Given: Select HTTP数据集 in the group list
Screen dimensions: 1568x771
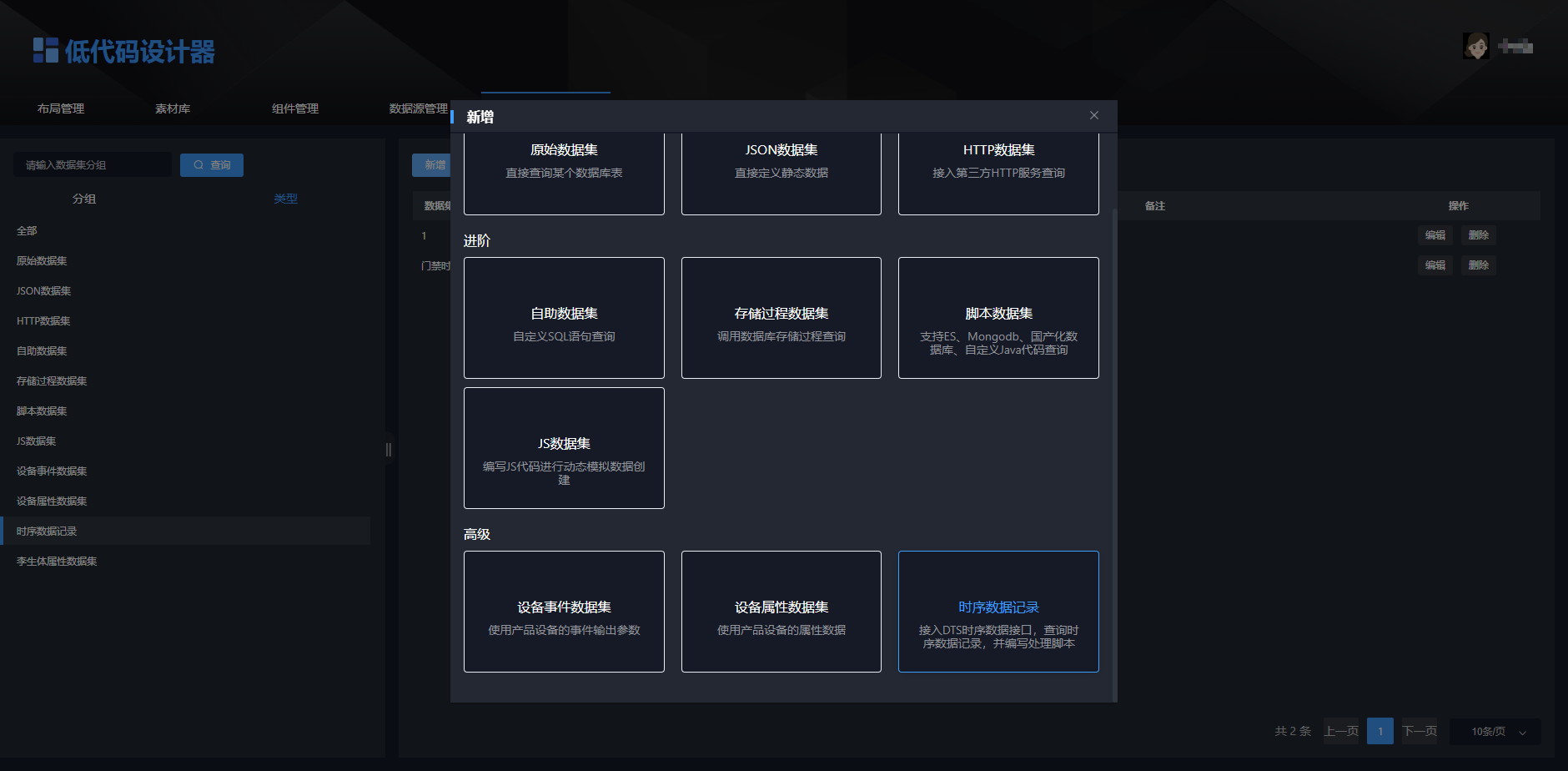Looking at the screenshot, I should click(x=185, y=320).
